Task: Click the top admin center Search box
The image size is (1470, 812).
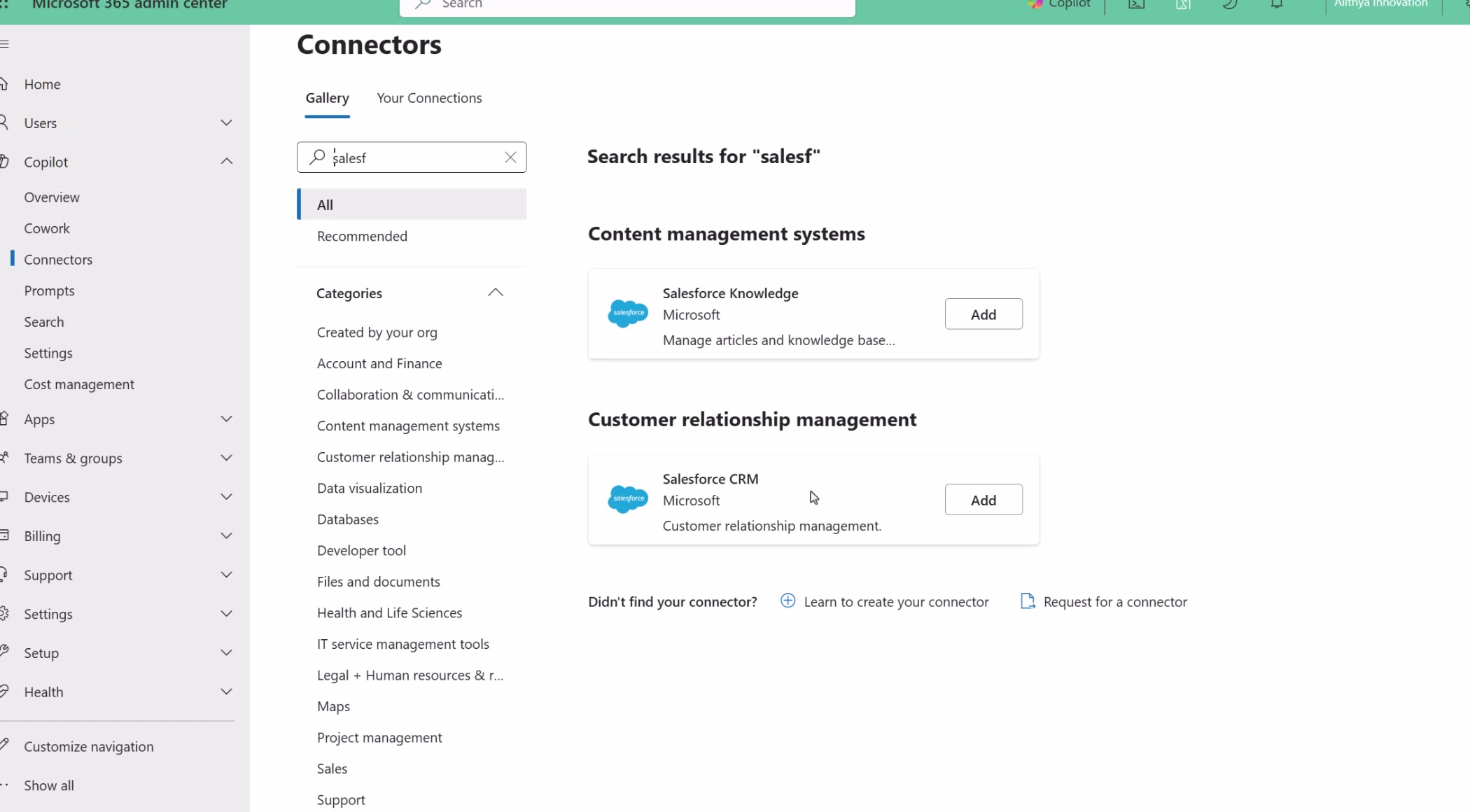Action: coord(627,6)
